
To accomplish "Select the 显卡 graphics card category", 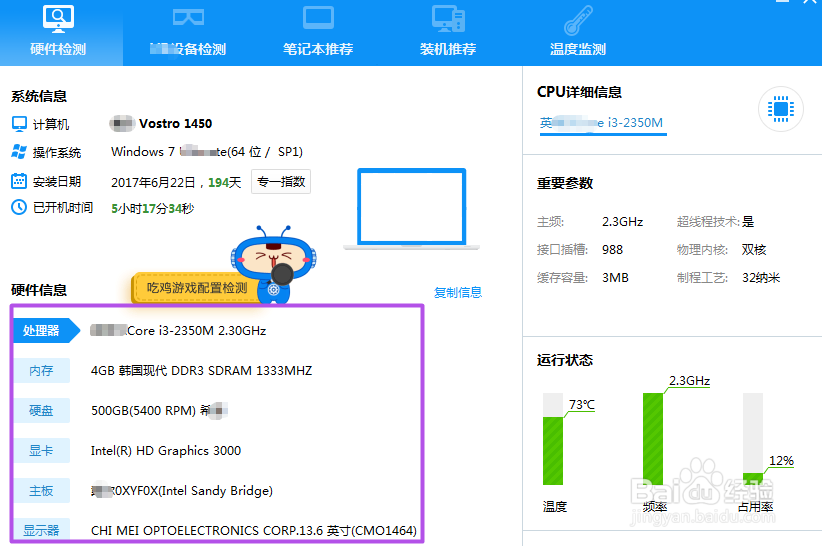I will point(41,451).
